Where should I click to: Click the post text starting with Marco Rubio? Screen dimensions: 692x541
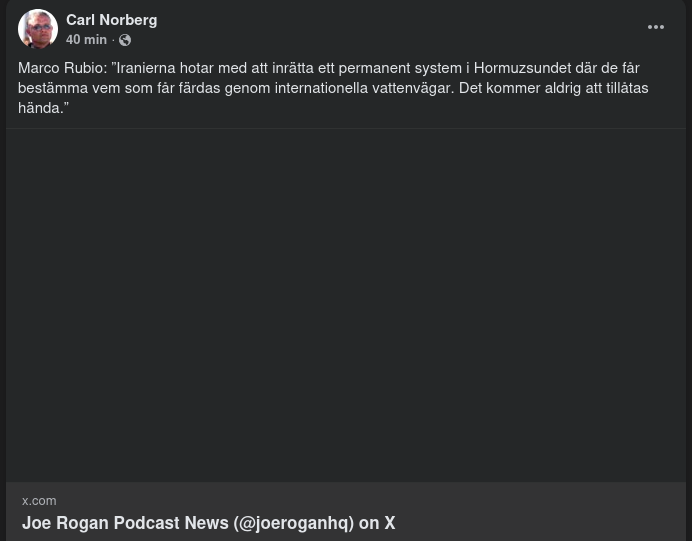pos(333,88)
